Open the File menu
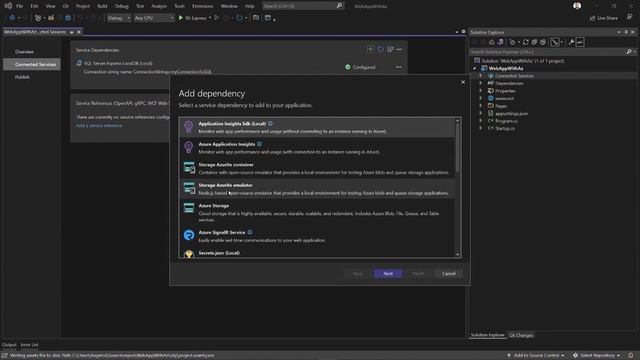 [19, 6]
